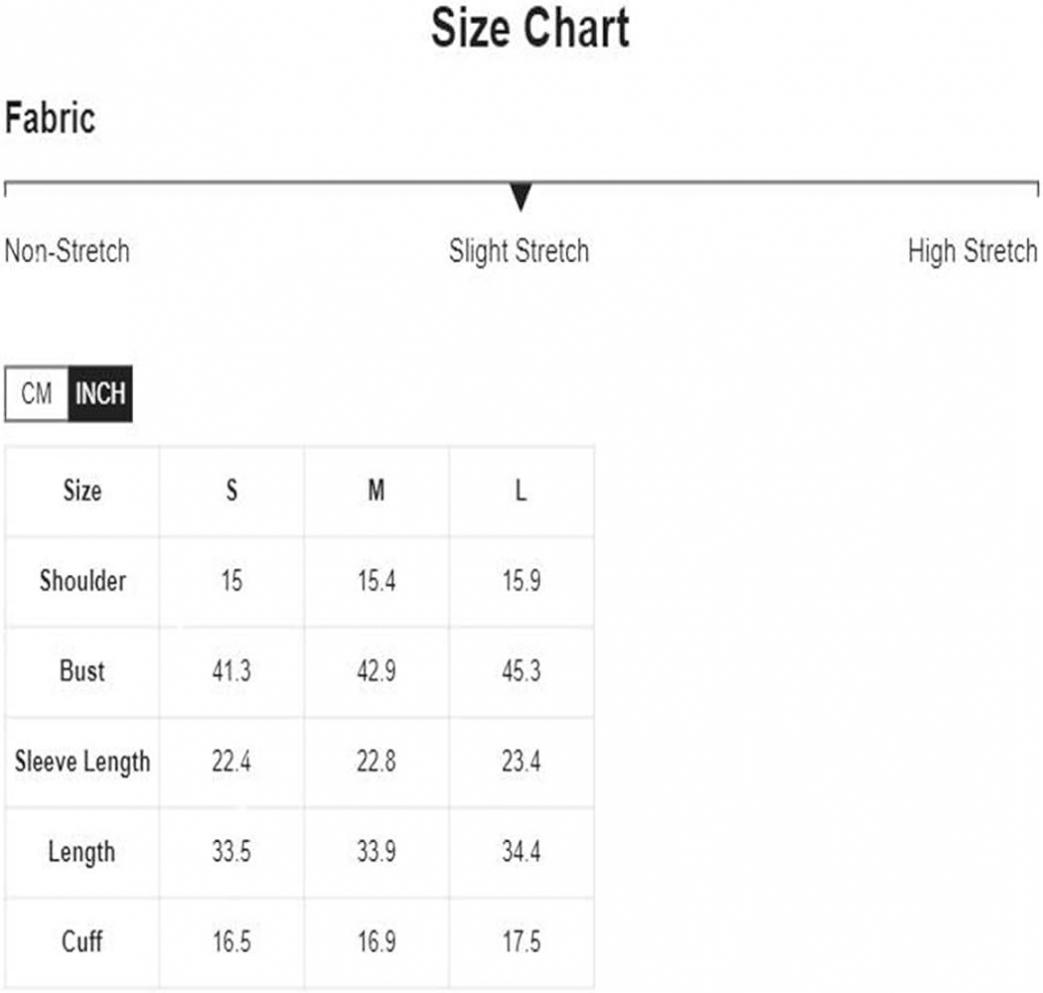Click Bust value 42.9 for M

(x=376, y=671)
